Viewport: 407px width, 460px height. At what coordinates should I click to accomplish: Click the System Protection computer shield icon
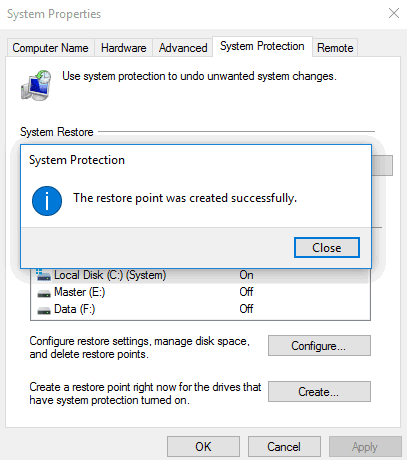tap(36, 85)
